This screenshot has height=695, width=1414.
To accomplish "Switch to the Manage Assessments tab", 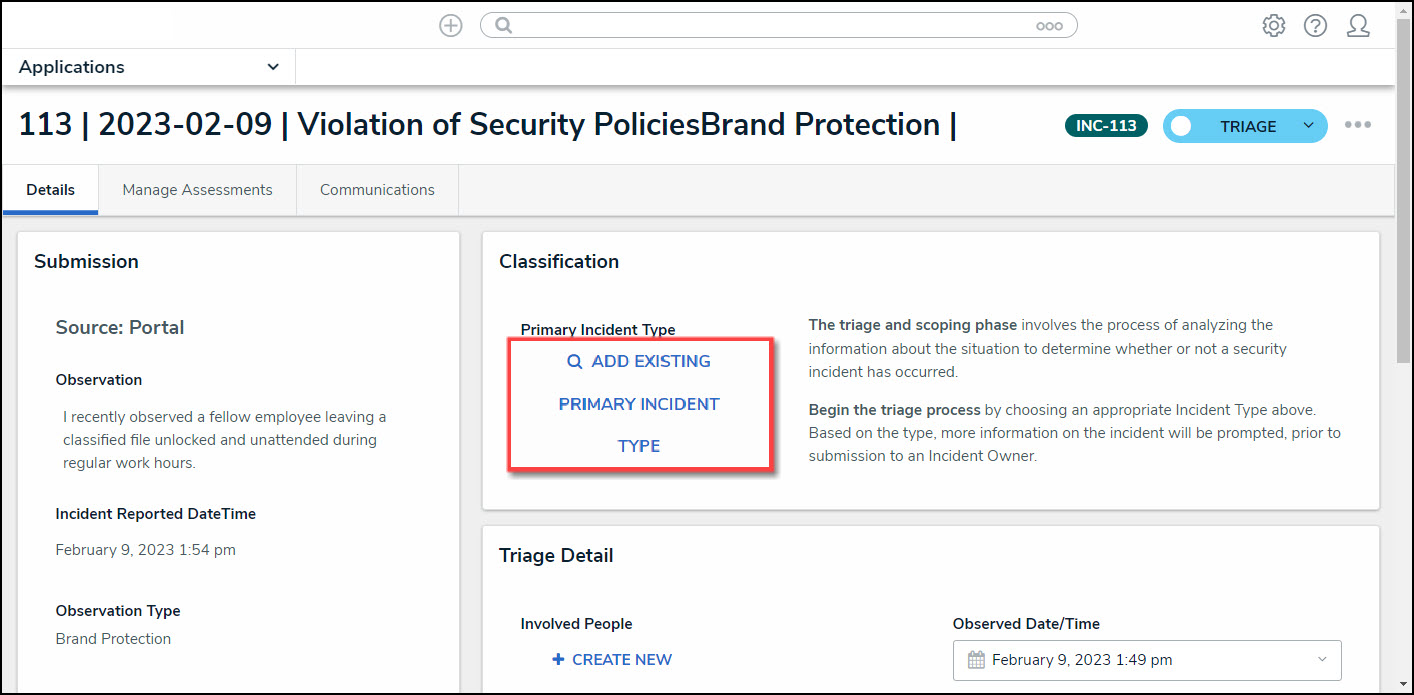I will 197,190.
